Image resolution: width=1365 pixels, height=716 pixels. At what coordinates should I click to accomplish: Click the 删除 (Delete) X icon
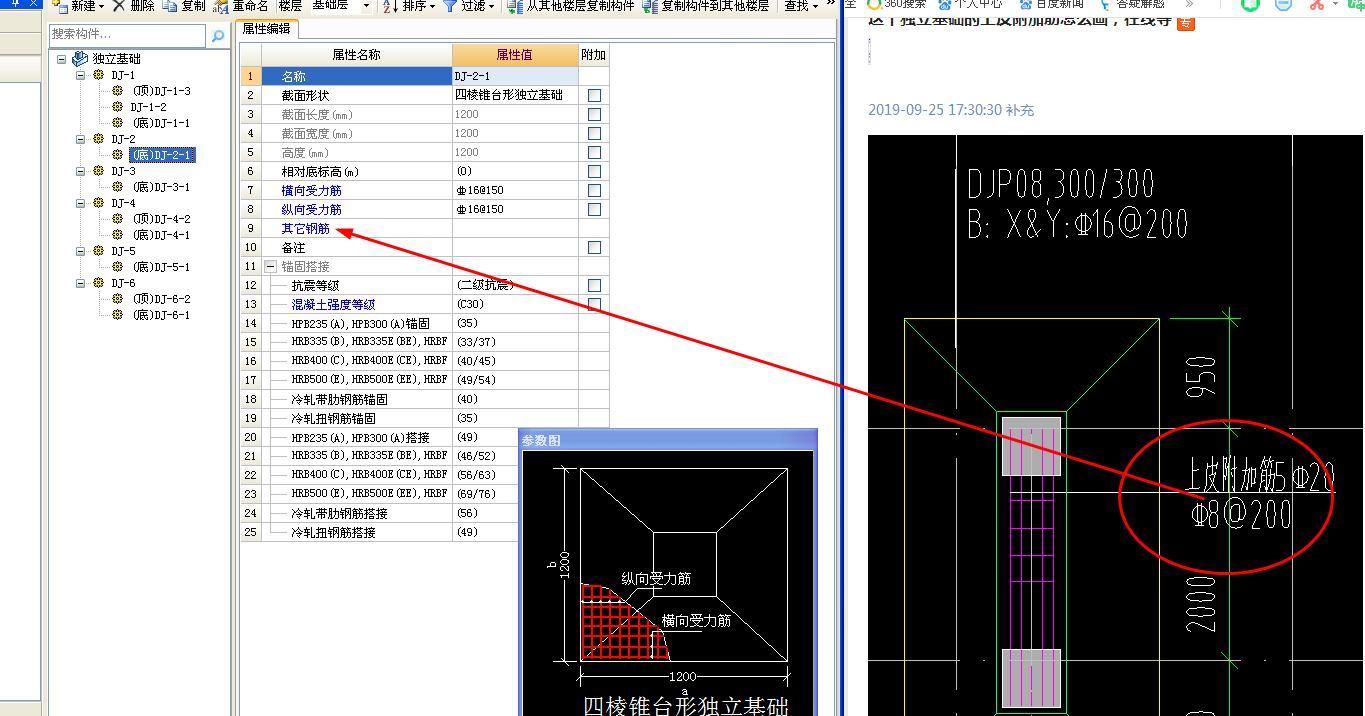tap(119, 6)
